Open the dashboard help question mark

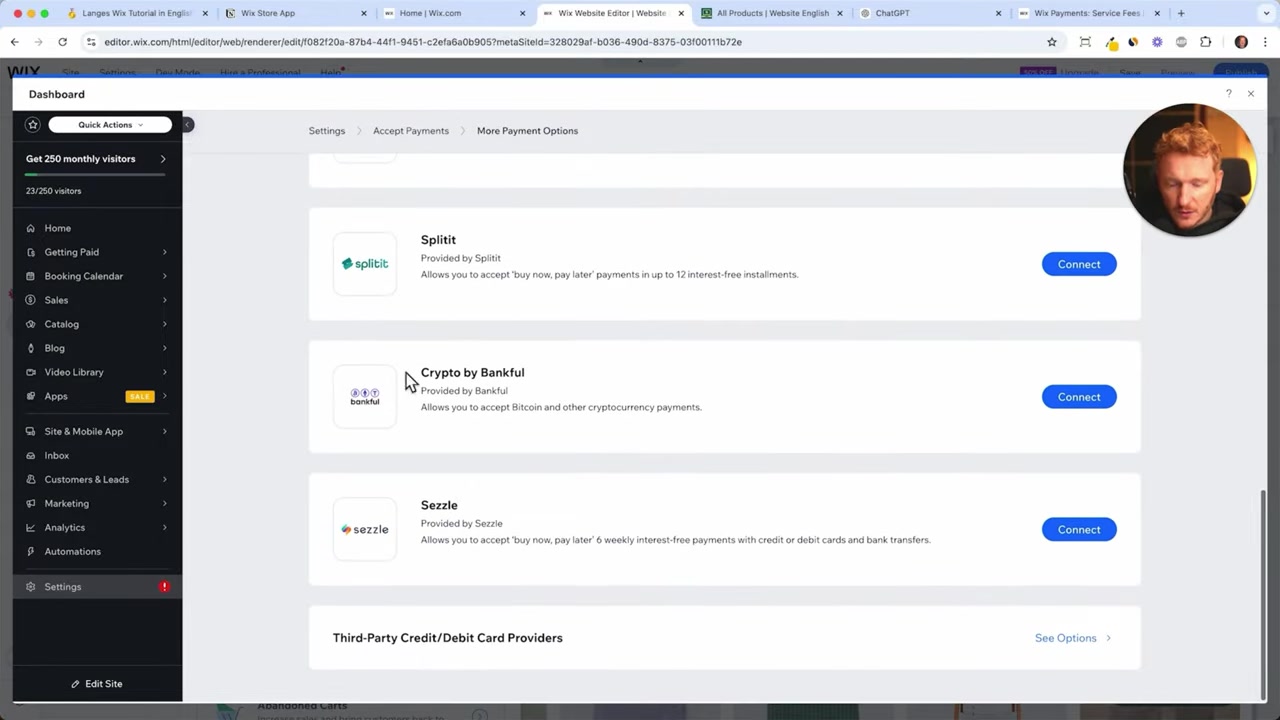(x=1228, y=94)
